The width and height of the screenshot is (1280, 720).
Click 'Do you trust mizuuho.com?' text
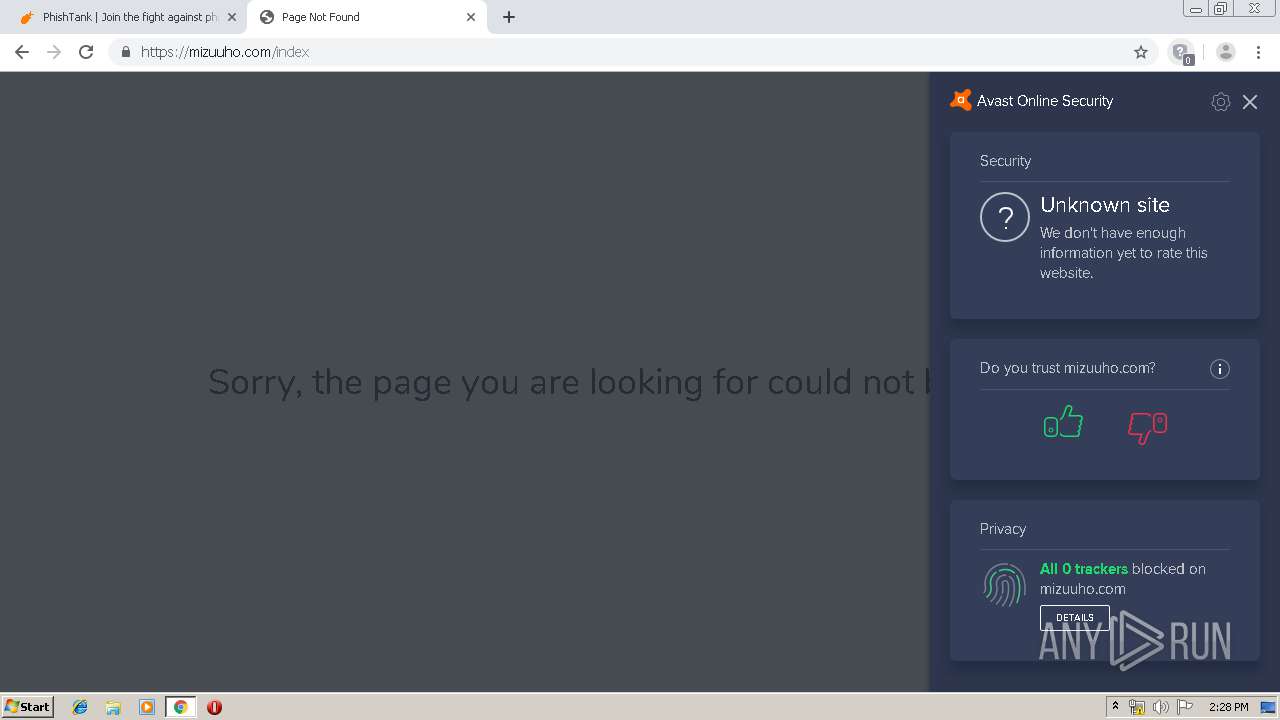pos(1067,368)
